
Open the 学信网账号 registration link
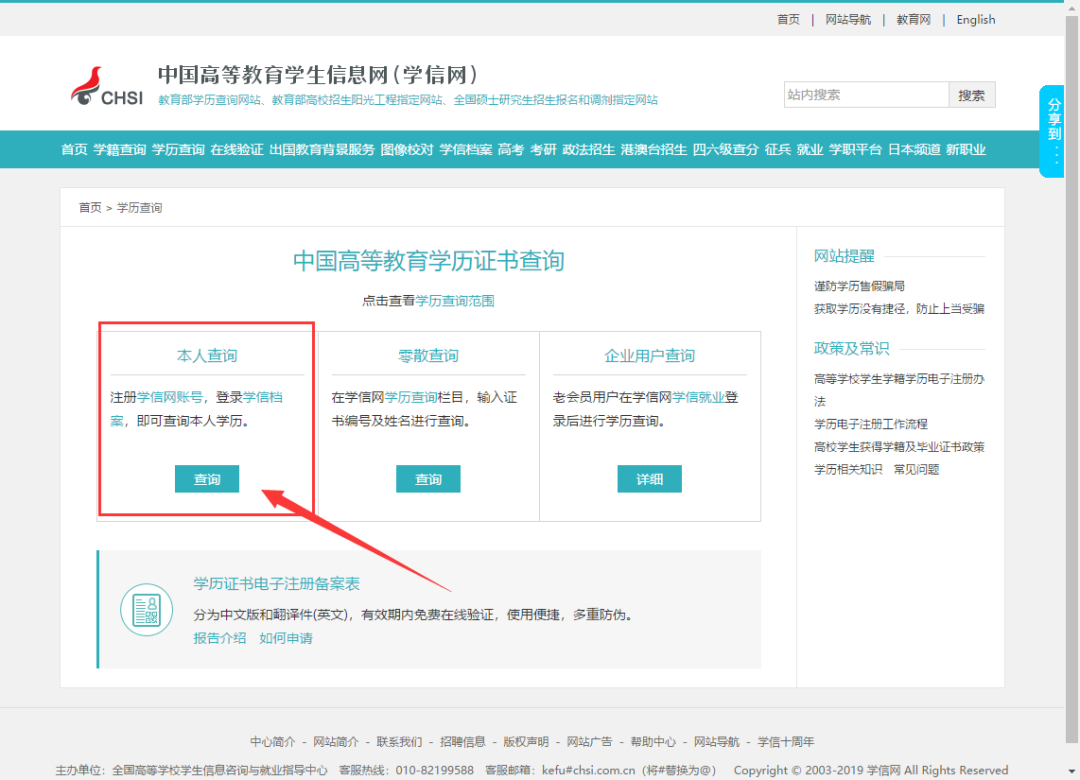click(169, 397)
